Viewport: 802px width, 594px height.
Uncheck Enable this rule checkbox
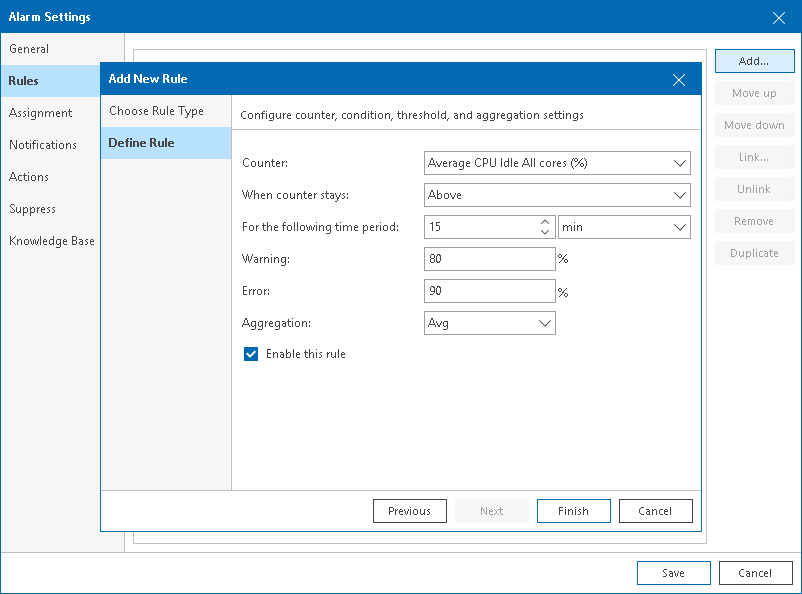[251, 354]
